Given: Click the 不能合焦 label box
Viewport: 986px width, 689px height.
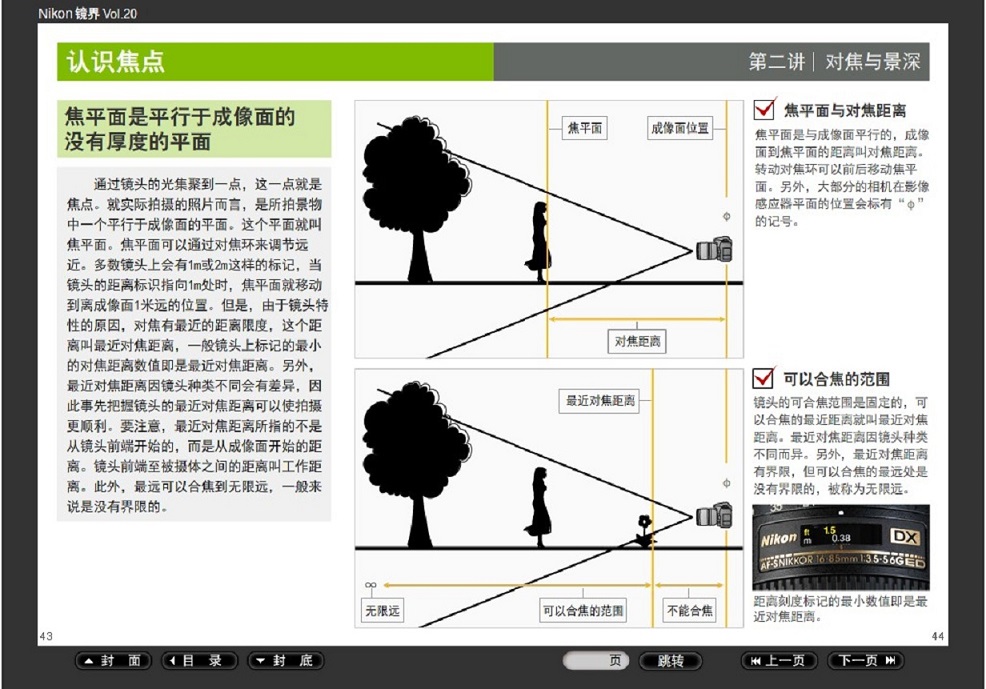Looking at the screenshot, I should point(690,610).
